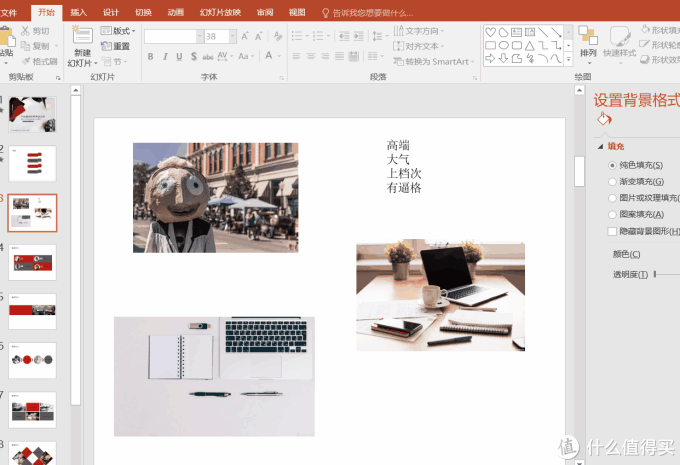The height and width of the screenshot is (465, 680).
Task: Align text right in the paragraph group
Action: [325, 56]
